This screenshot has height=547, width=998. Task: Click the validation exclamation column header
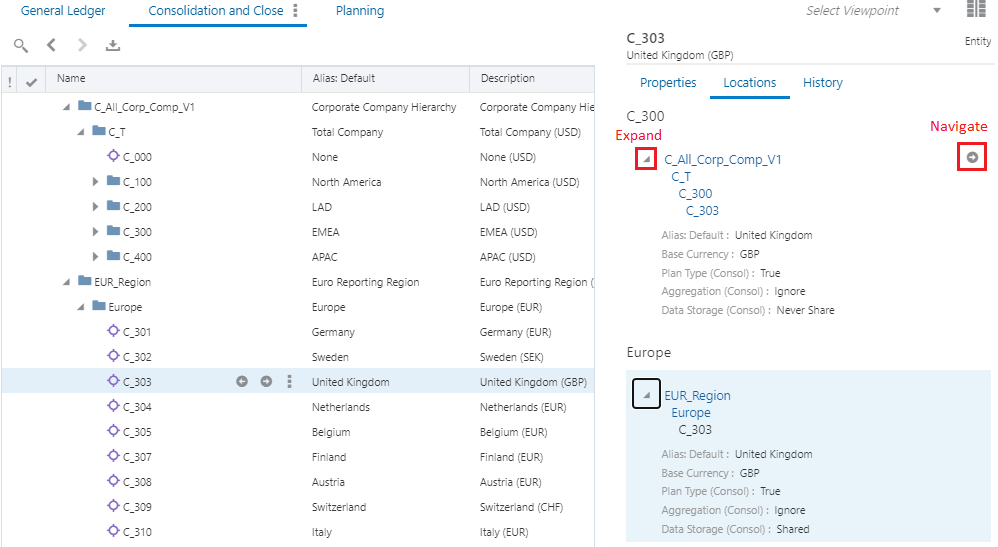click(x=10, y=82)
